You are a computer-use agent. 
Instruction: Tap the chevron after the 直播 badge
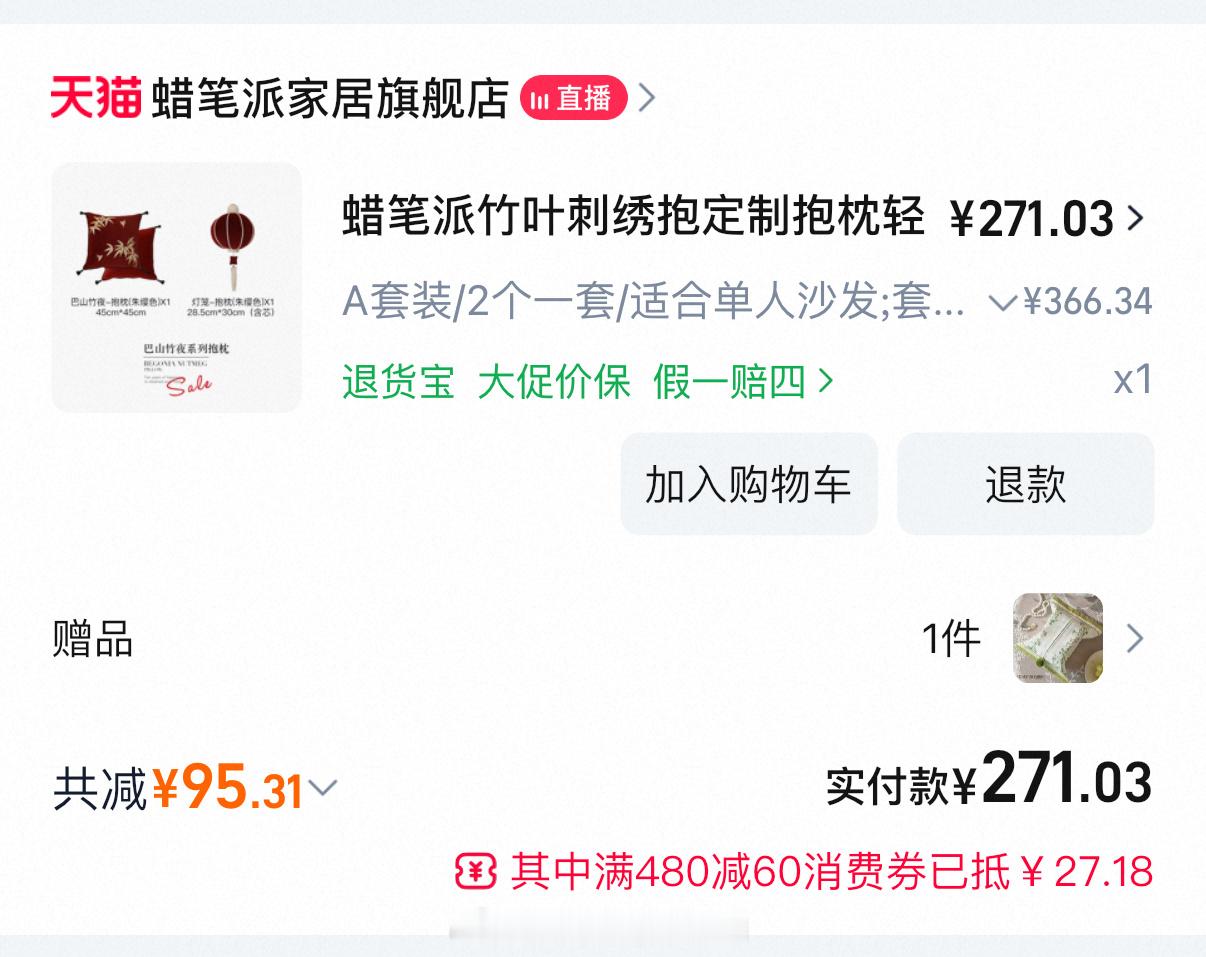647,98
